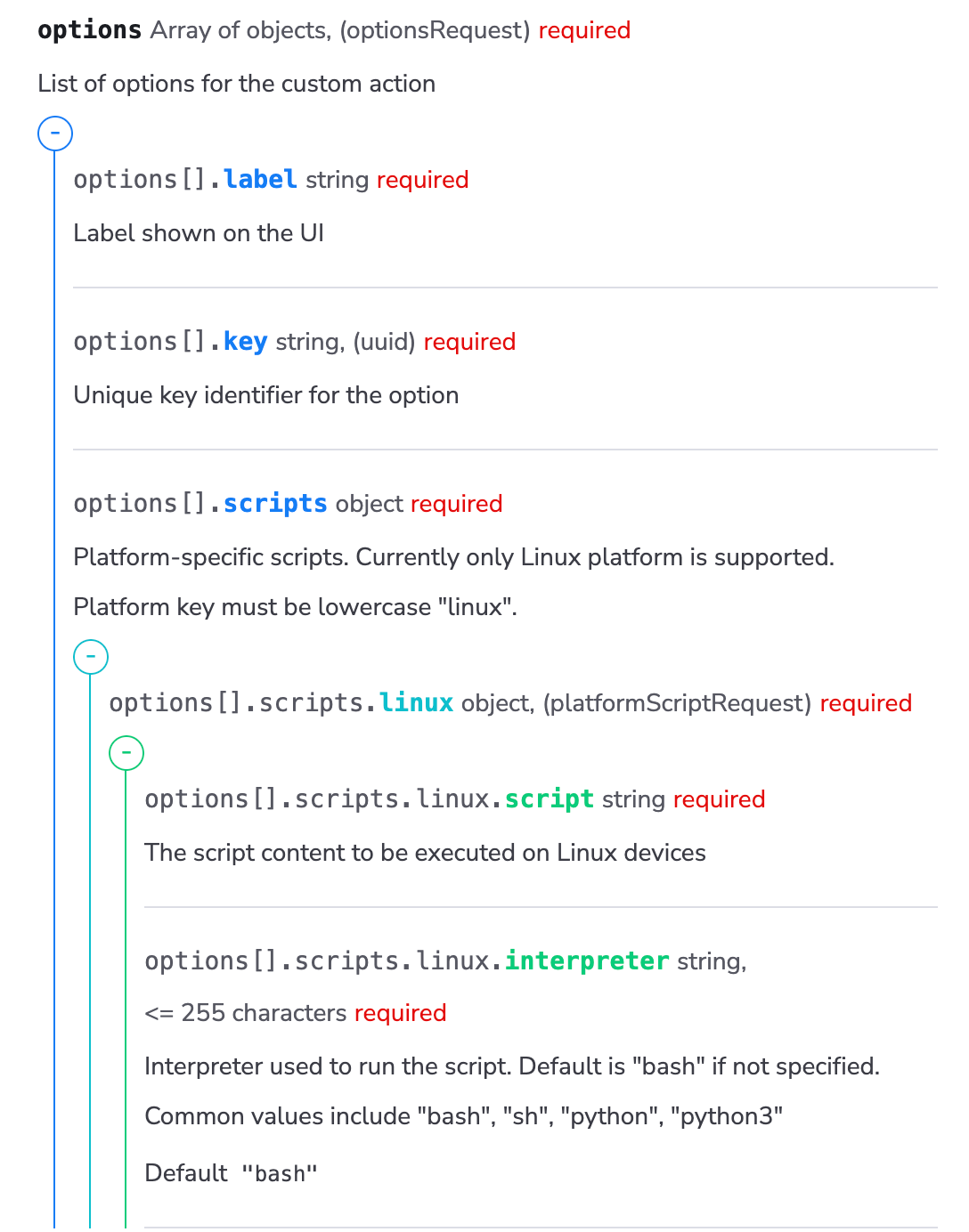Click the options[].scripts.linux property name

pyautogui.click(x=416, y=703)
